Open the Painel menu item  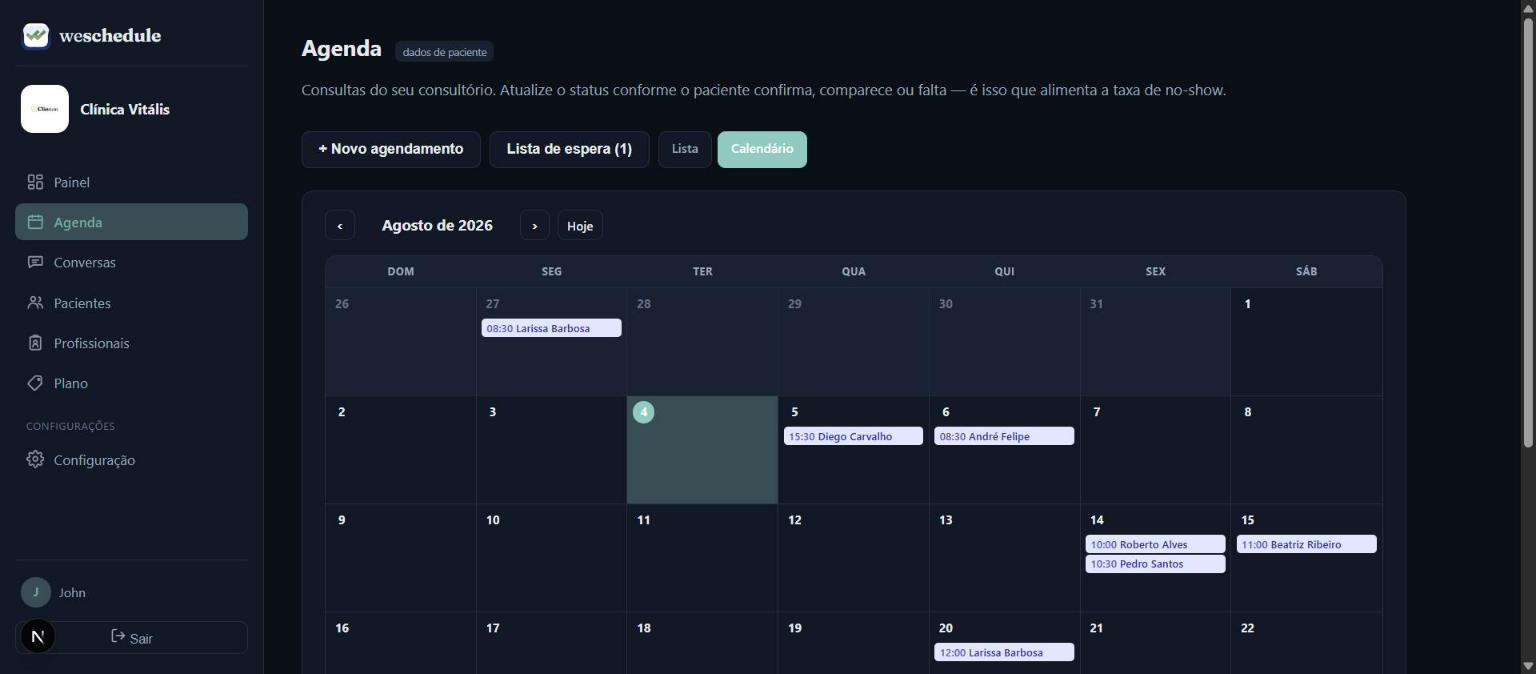tap(131, 182)
